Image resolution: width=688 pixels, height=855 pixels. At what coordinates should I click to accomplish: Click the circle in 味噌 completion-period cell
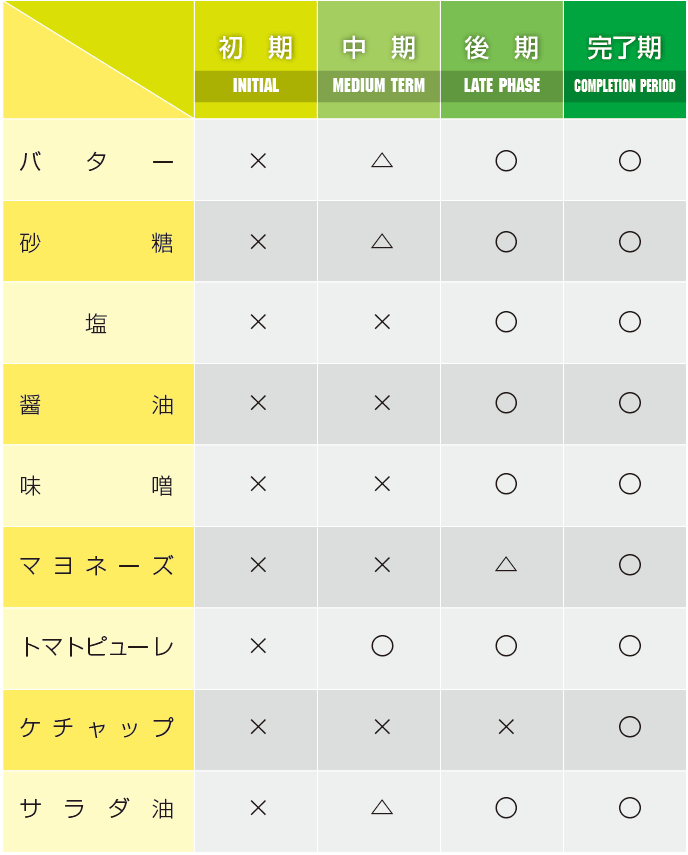coord(630,484)
